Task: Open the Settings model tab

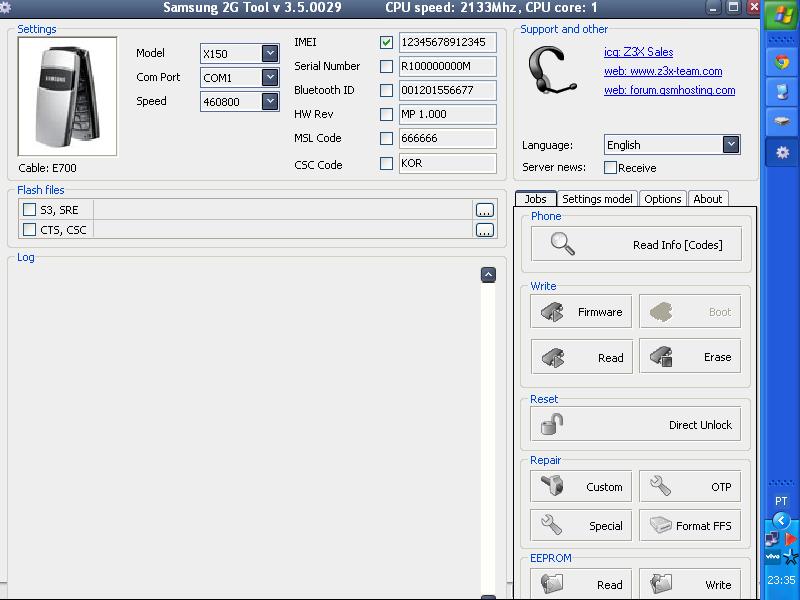Action: [597, 198]
